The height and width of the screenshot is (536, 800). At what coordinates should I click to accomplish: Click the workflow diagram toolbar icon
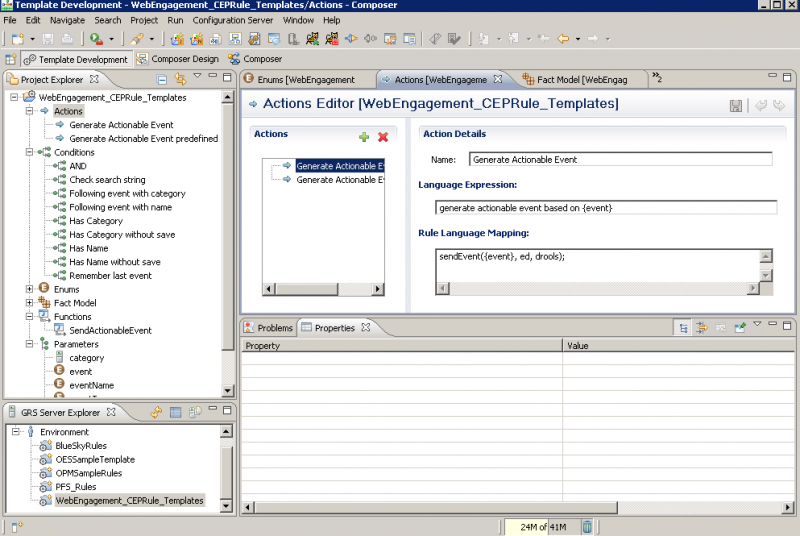[235, 39]
